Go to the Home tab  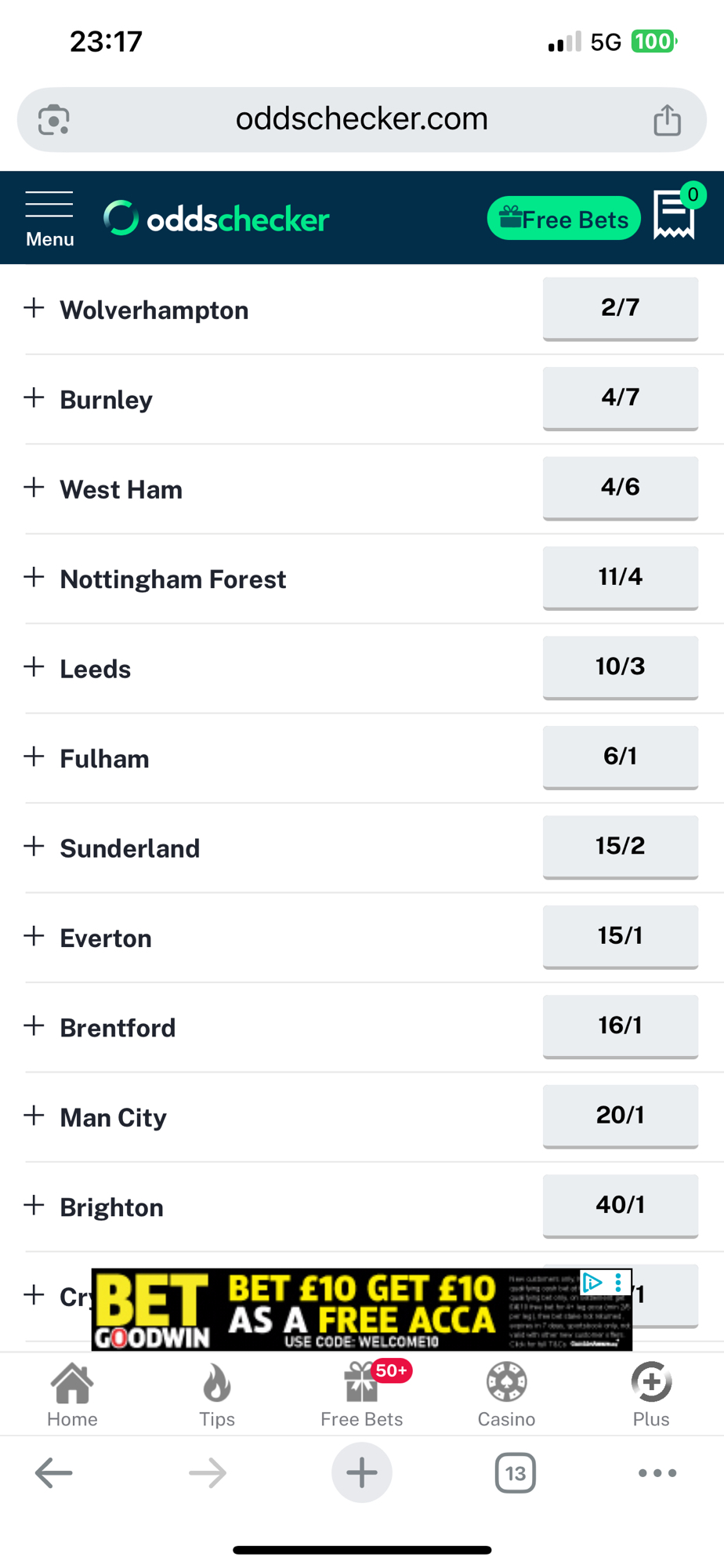(72, 1395)
